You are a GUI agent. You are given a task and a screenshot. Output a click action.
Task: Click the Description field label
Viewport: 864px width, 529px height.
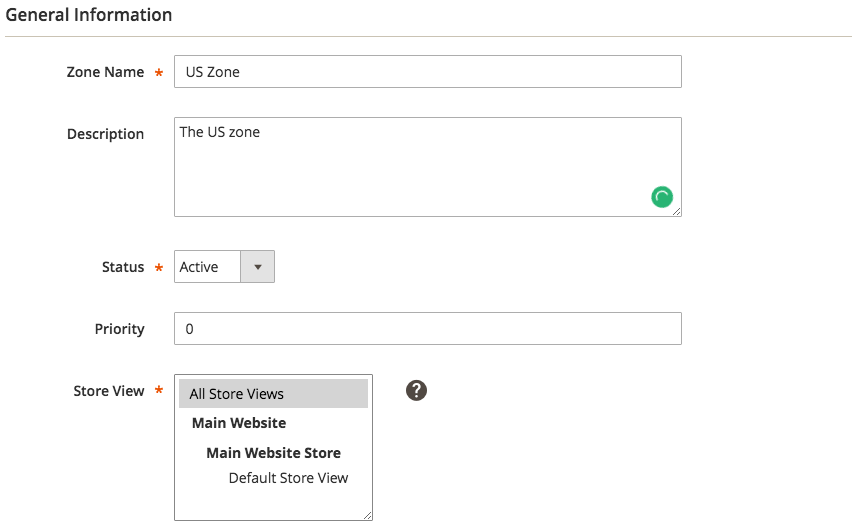pos(105,134)
